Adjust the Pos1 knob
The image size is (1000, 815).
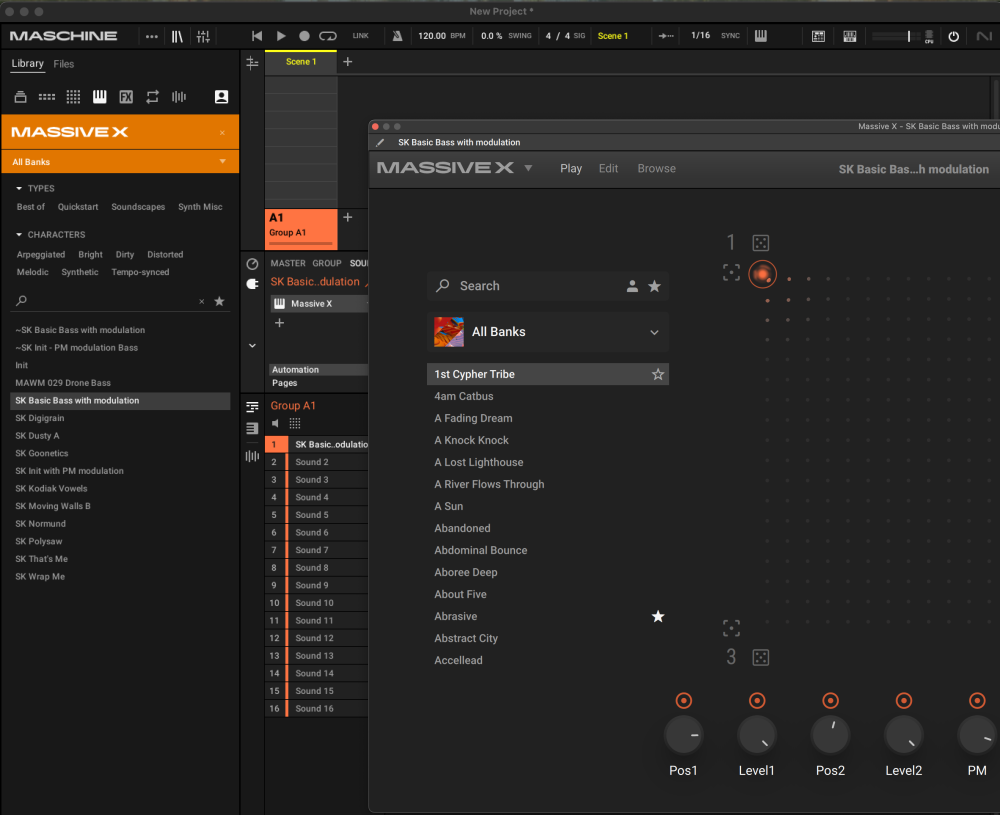(684, 735)
